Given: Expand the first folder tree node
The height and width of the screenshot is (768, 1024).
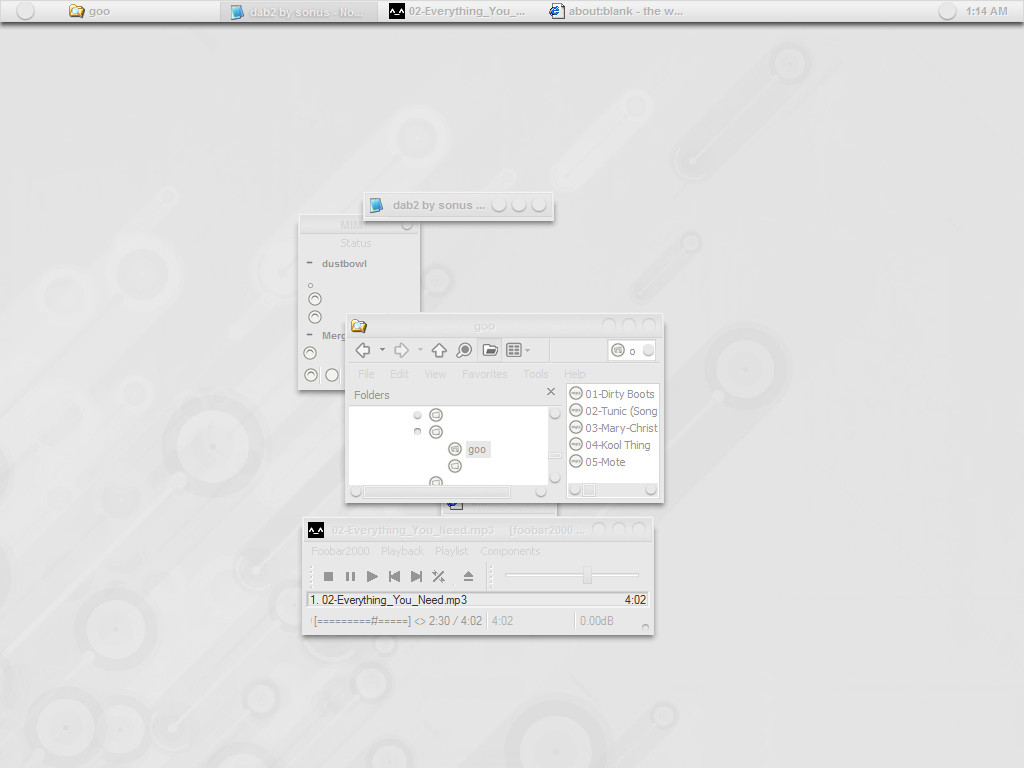Looking at the screenshot, I should [417, 415].
